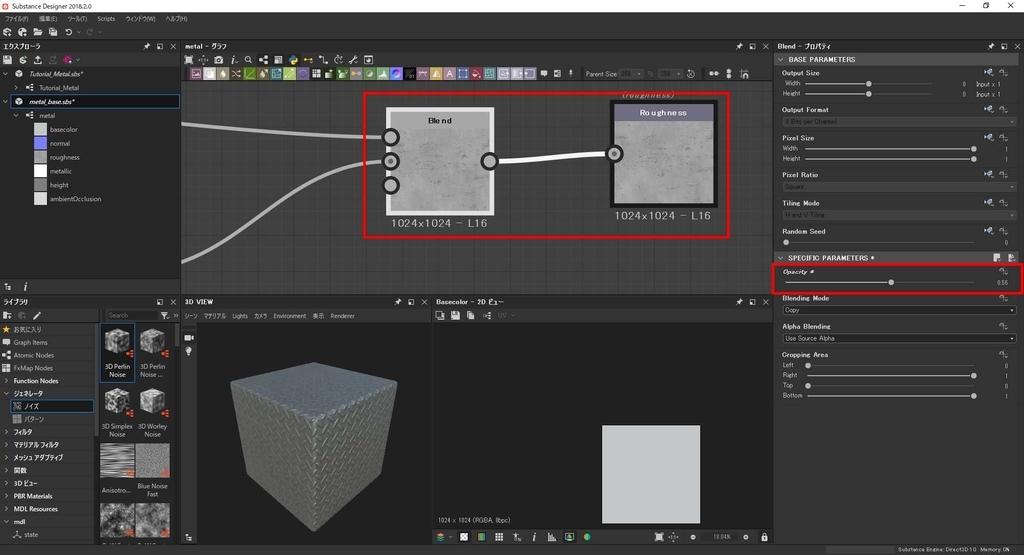Click the Opacity slider handle
The image size is (1024, 555).
tap(891, 282)
